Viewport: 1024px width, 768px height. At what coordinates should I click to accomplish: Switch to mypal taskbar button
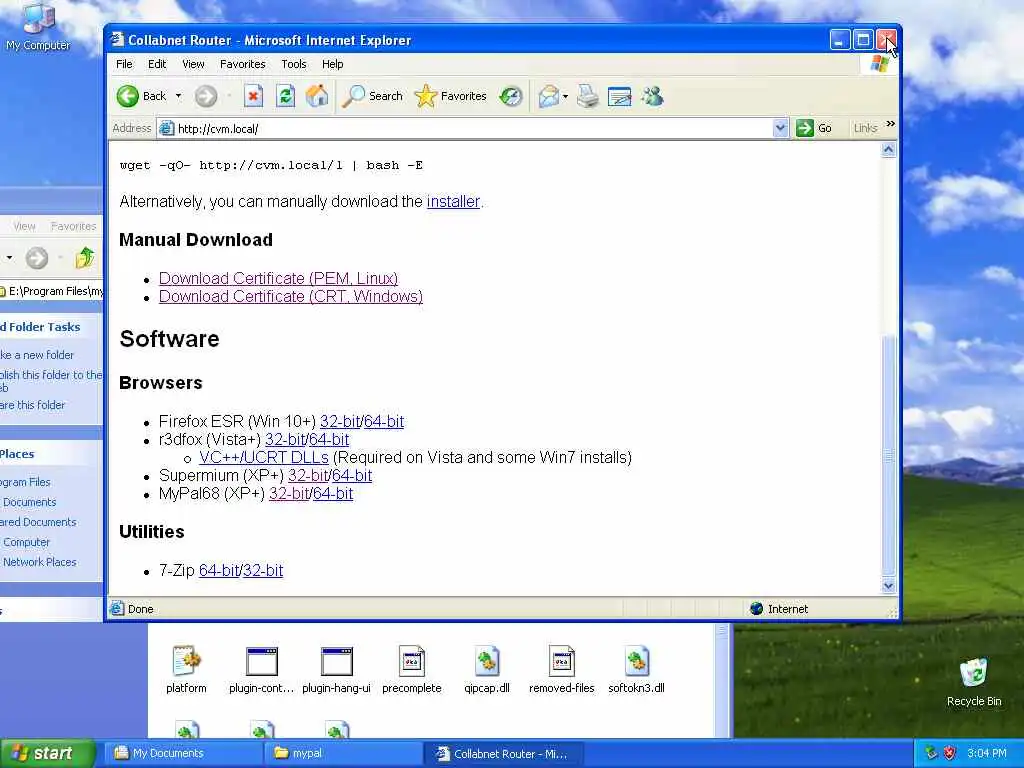(x=343, y=754)
